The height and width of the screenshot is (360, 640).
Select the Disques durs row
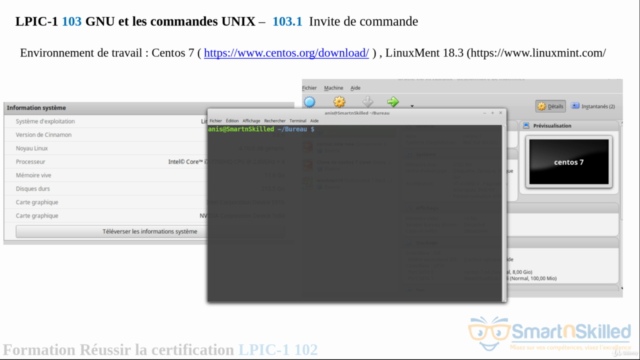point(149,189)
